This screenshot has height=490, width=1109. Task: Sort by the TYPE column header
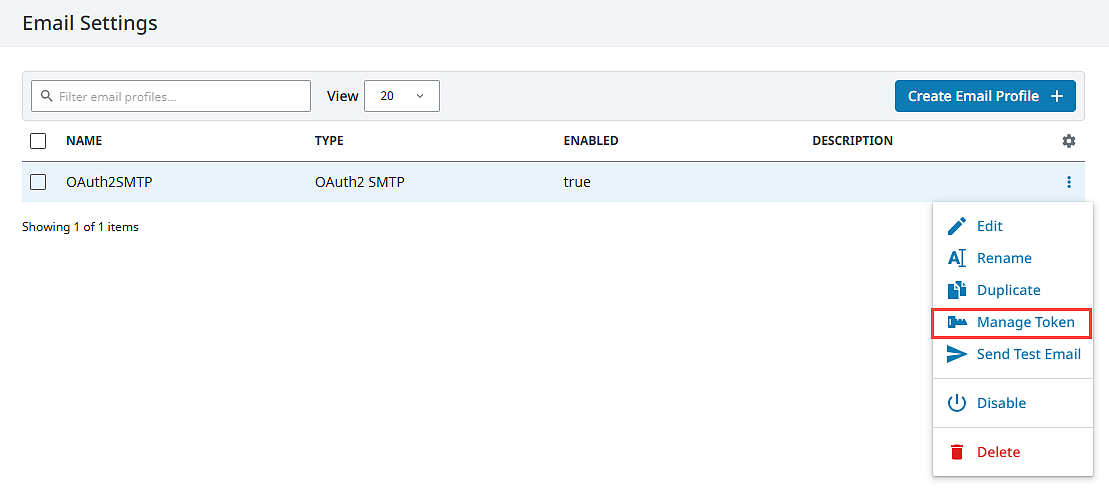click(x=329, y=141)
